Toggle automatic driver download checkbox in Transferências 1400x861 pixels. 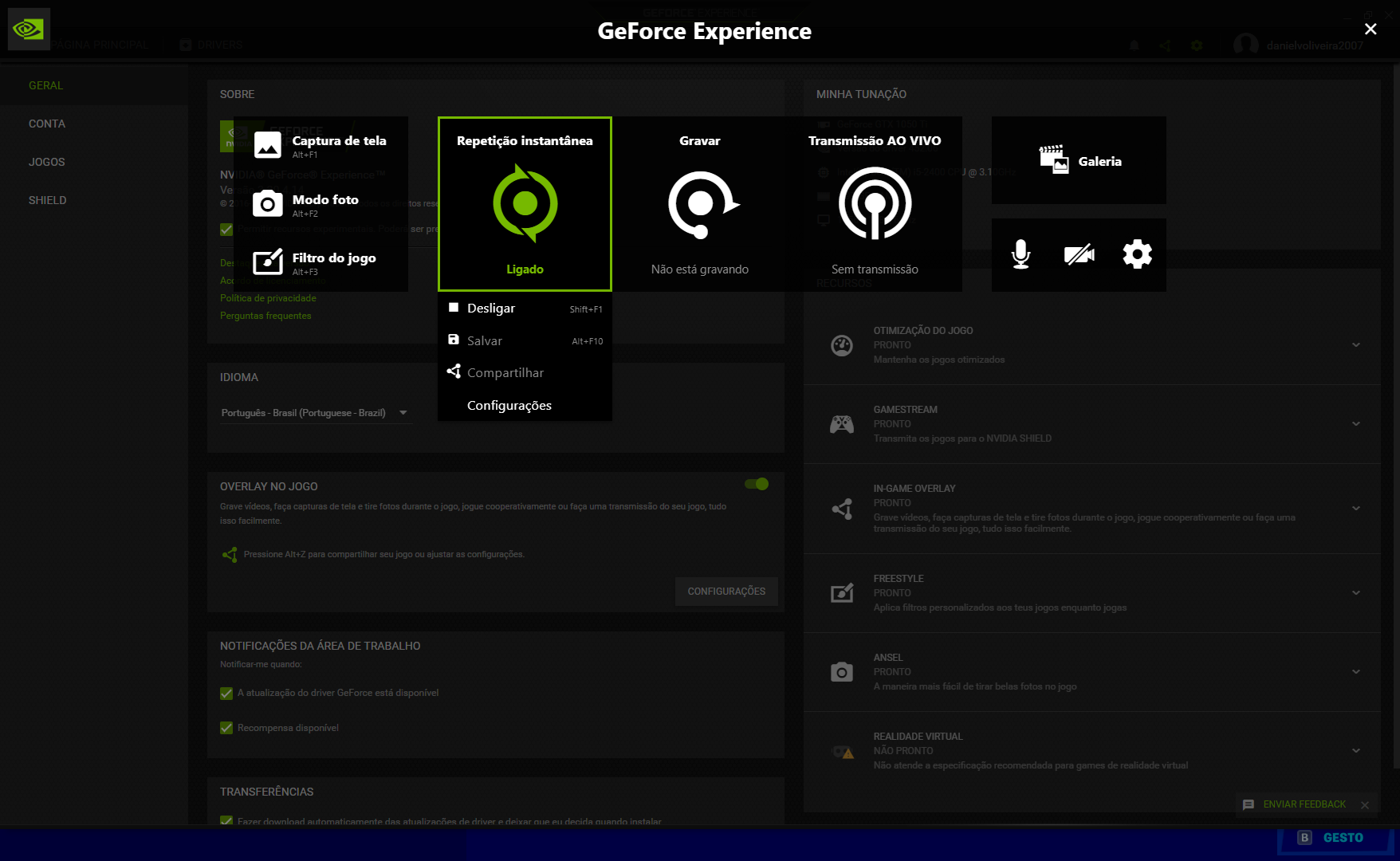[x=226, y=820]
